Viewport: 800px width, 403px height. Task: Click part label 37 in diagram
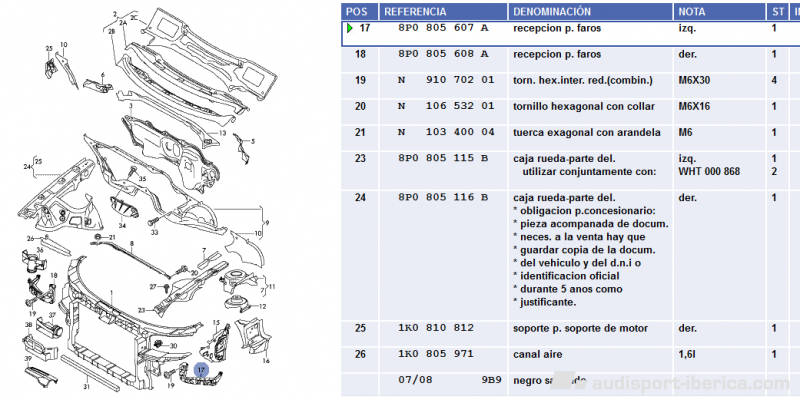(x=52, y=316)
